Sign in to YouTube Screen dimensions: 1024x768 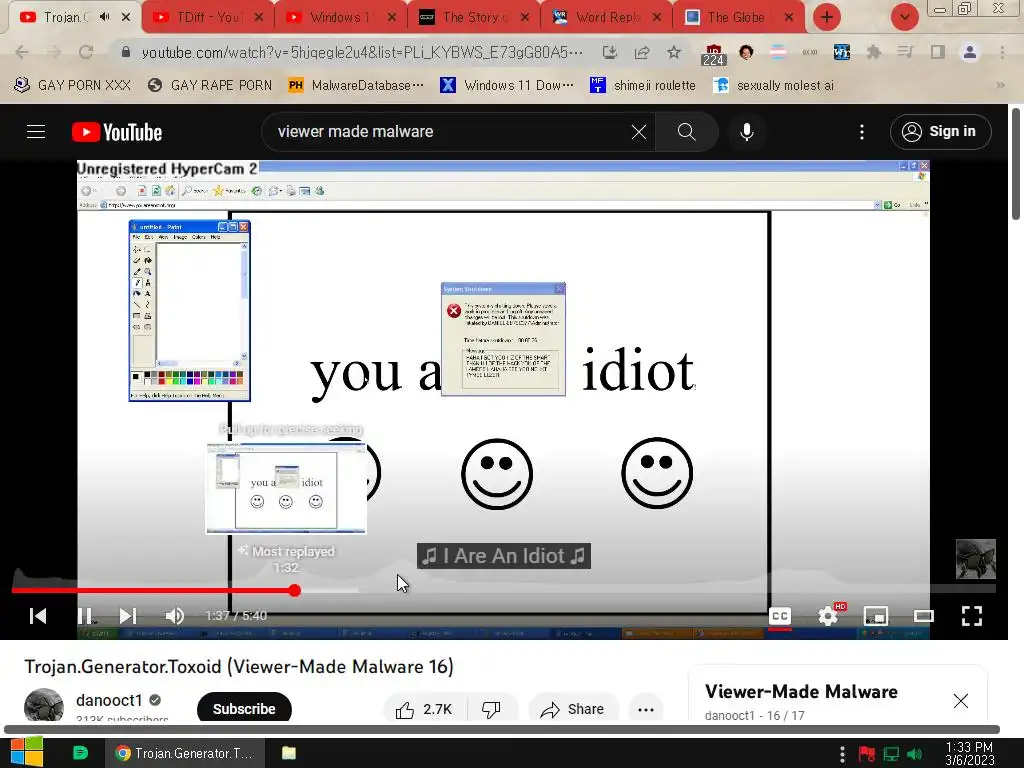pyautogui.click(x=940, y=132)
